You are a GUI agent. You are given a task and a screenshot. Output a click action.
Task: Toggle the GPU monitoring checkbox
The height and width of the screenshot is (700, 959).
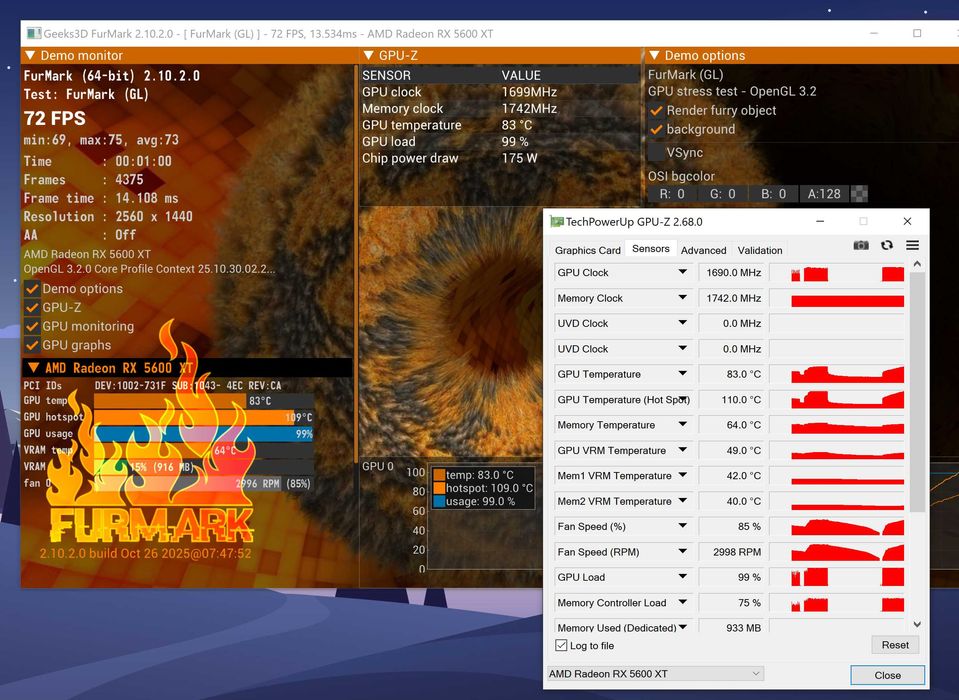[32, 326]
